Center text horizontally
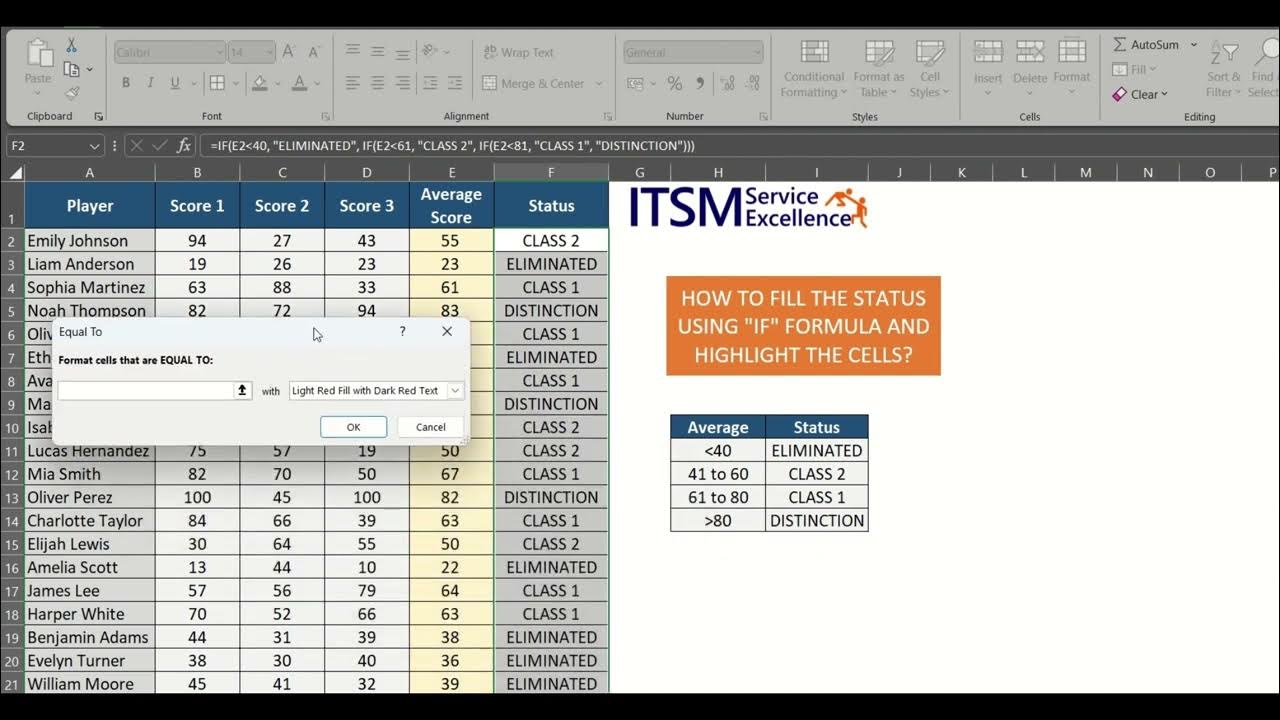The width and height of the screenshot is (1280, 720). [x=378, y=83]
